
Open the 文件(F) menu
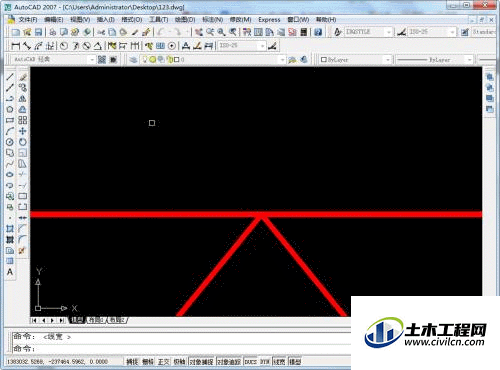(28, 20)
